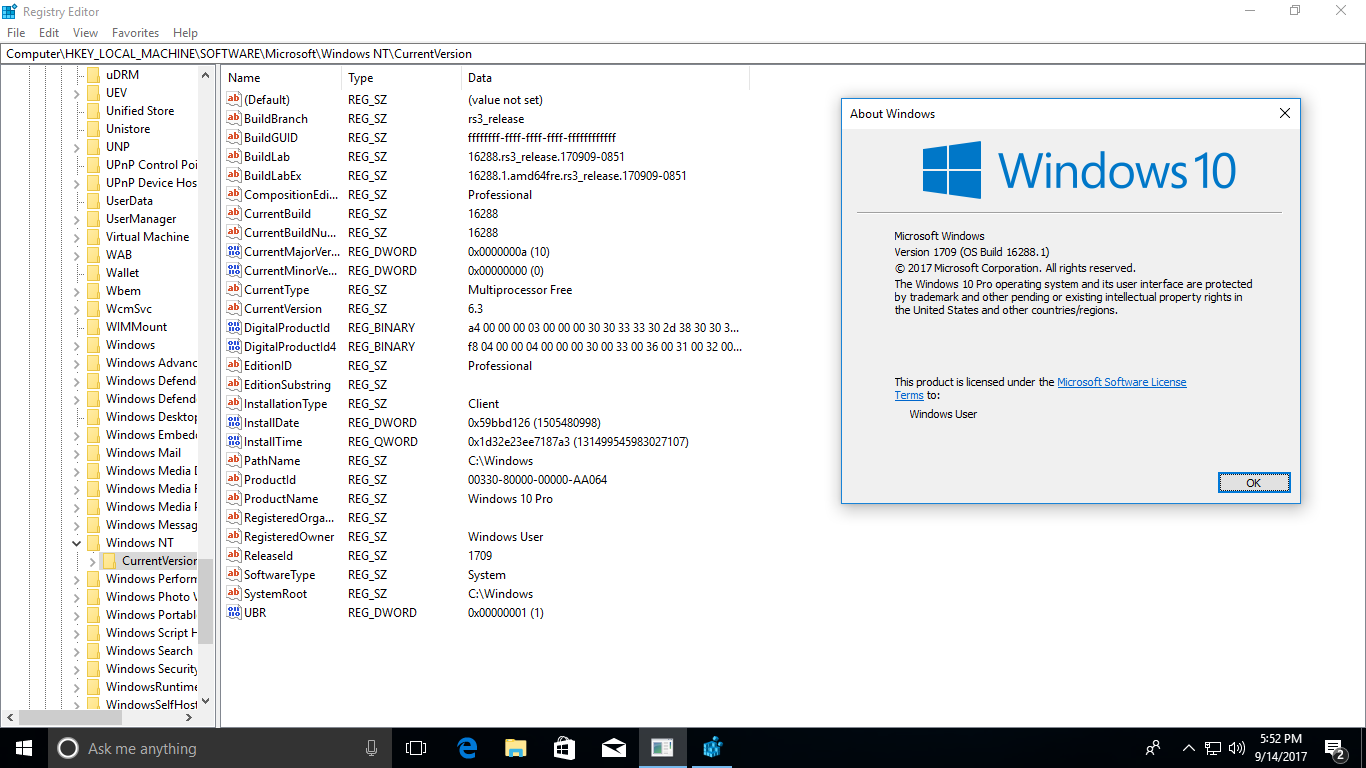Expand the UEV key
This screenshot has width=1366, height=768.
(x=77, y=93)
